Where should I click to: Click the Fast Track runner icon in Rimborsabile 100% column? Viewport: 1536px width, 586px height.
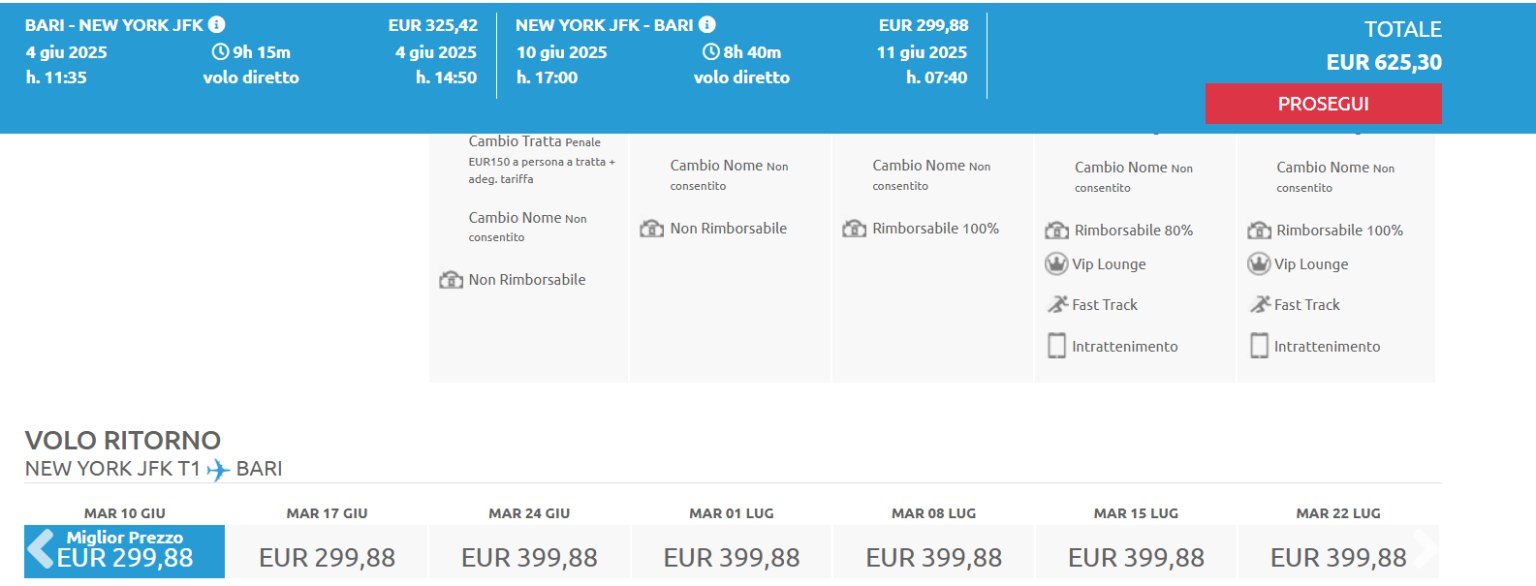click(1259, 305)
